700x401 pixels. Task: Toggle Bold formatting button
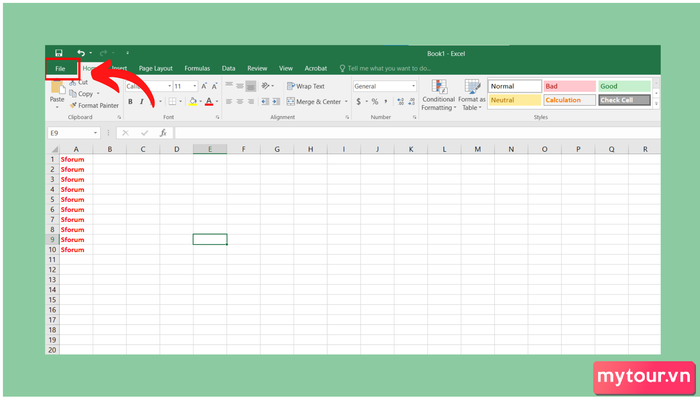pos(130,102)
